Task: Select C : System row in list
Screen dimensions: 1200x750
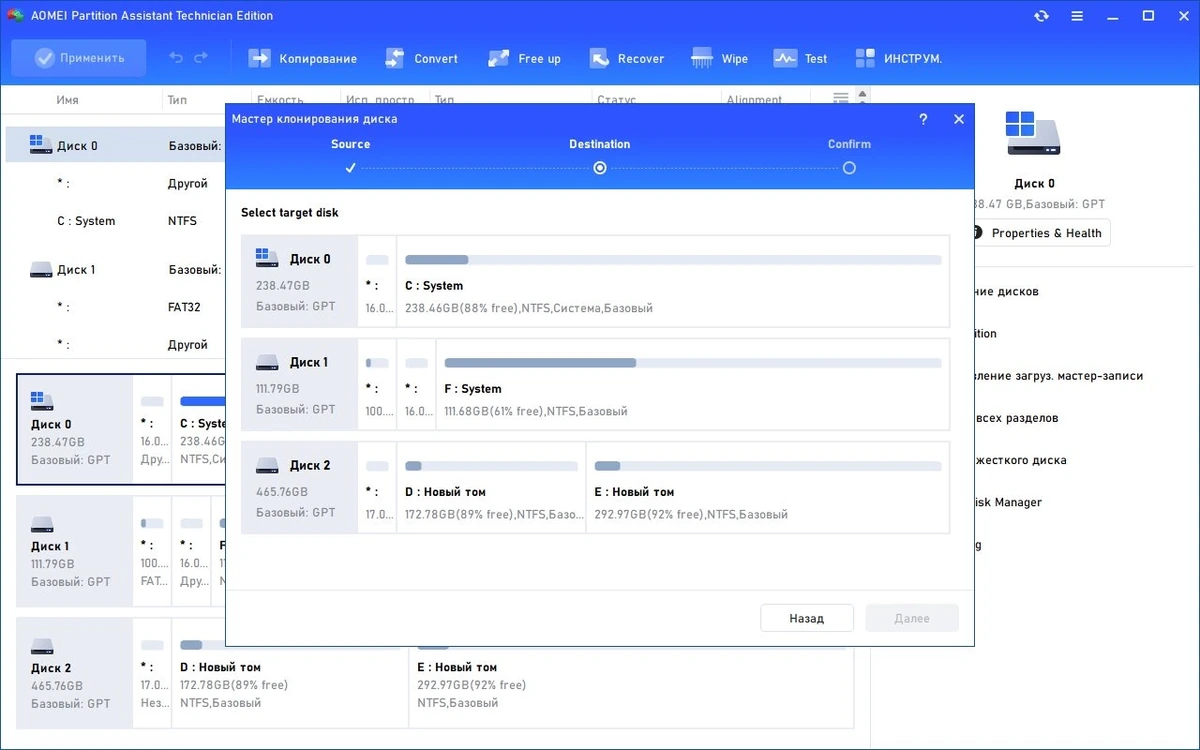Action: [116, 221]
